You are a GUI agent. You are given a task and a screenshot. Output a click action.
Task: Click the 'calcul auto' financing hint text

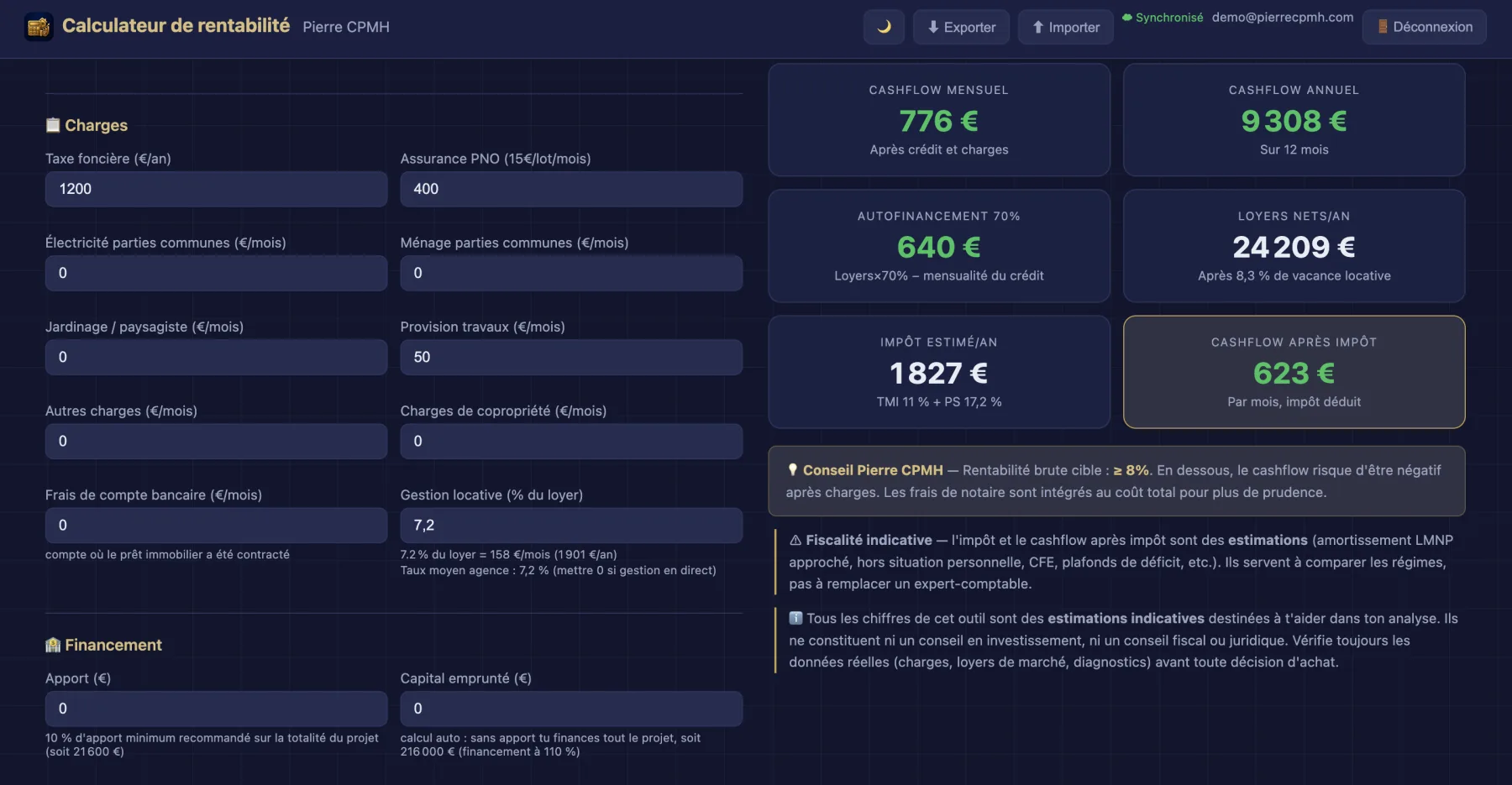[551, 745]
